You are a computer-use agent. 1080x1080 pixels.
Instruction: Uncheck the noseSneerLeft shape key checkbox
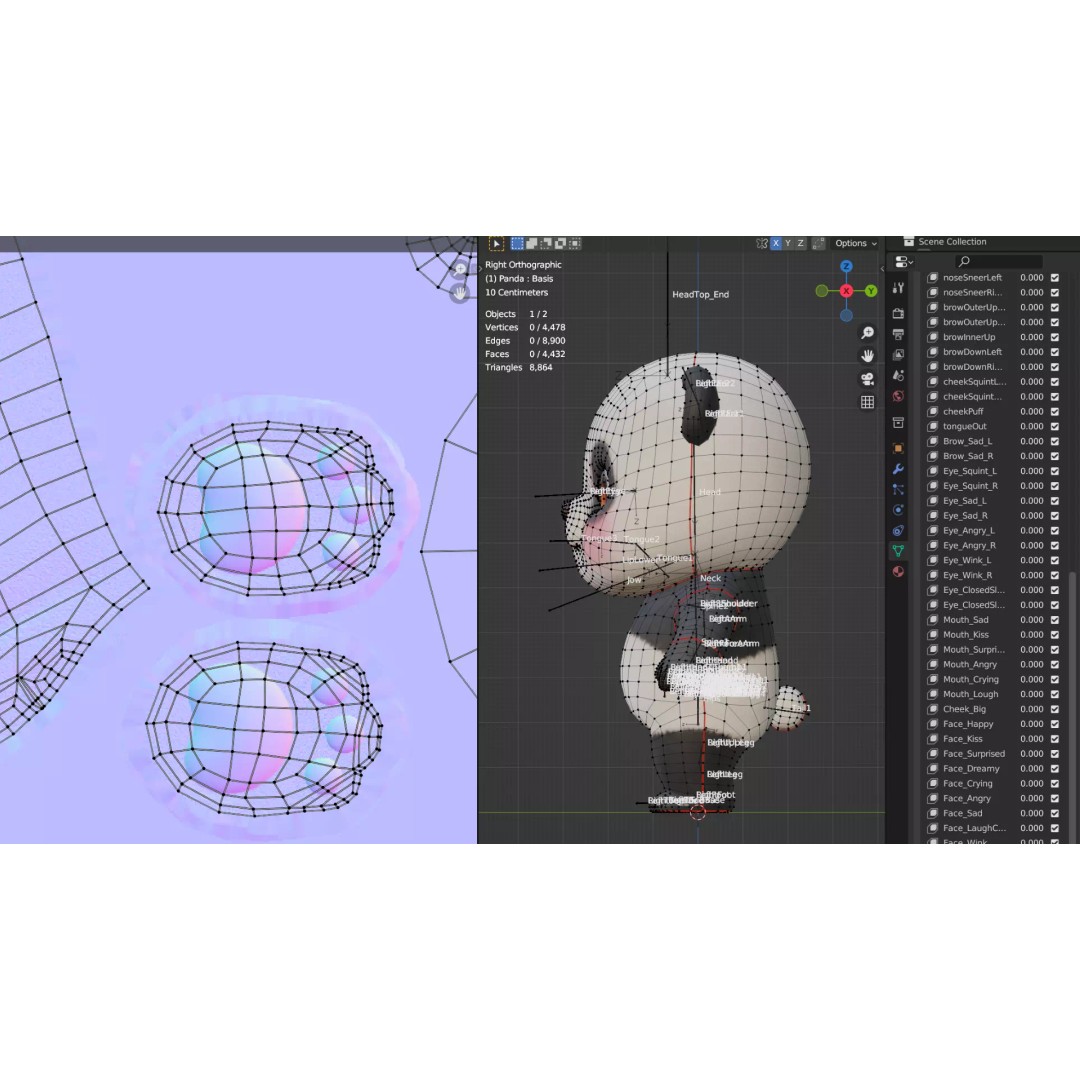(1055, 278)
